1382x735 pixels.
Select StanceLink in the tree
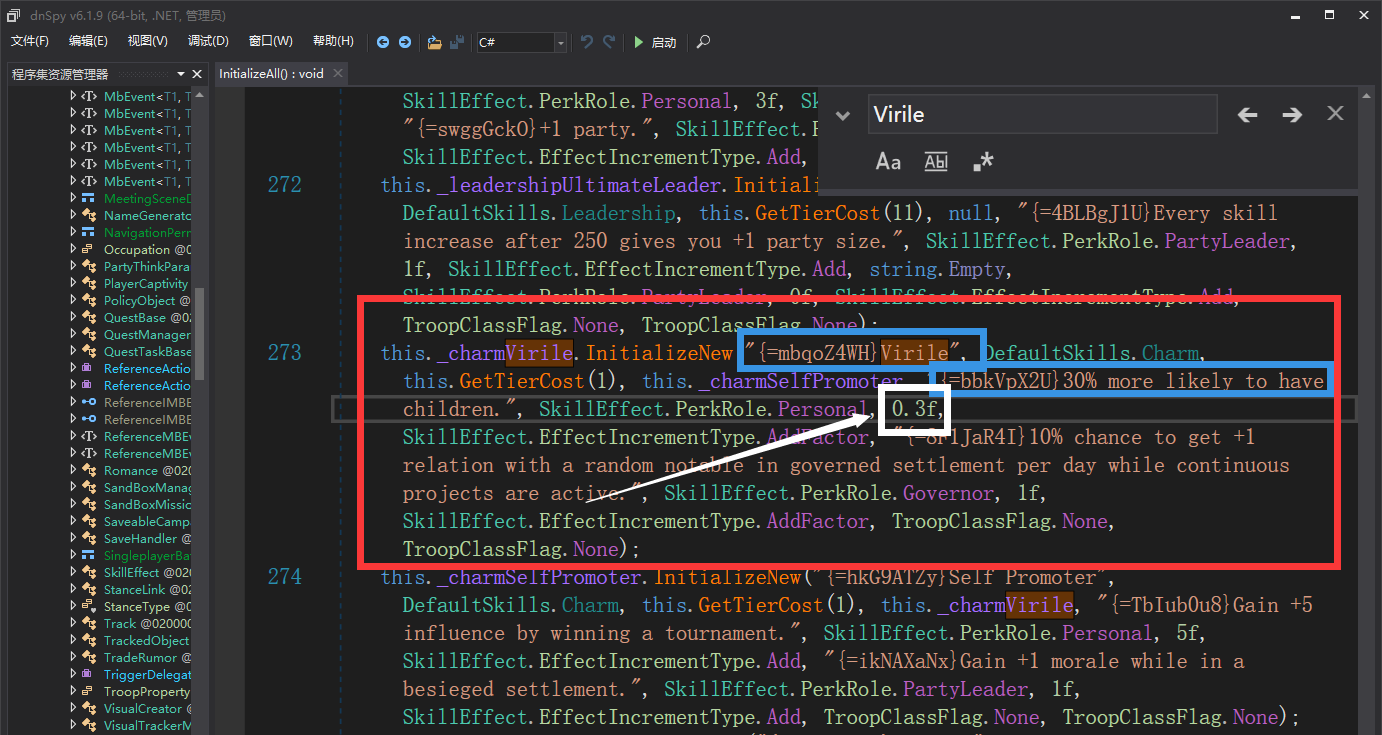147,589
